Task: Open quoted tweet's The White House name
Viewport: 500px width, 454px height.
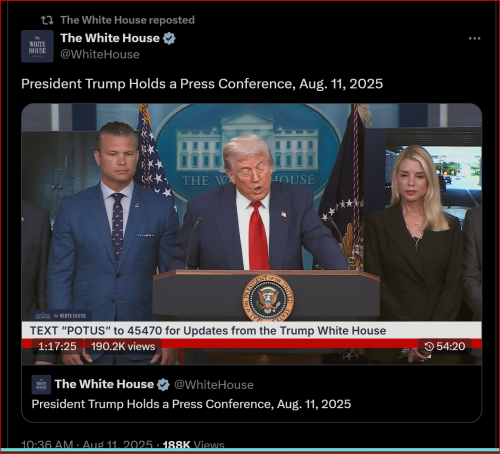Action: (104, 384)
